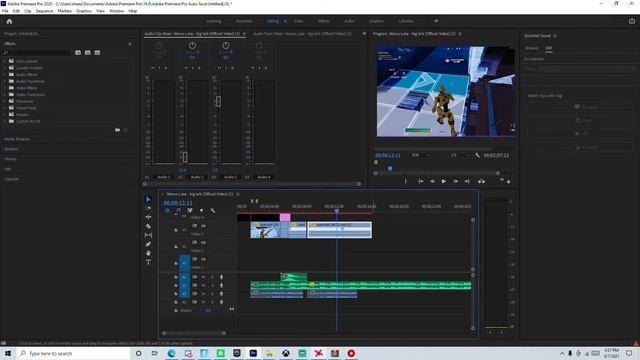Image resolution: width=640 pixels, height=360 pixels.
Task: Open the Media Browser panel
Action: [17, 139]
